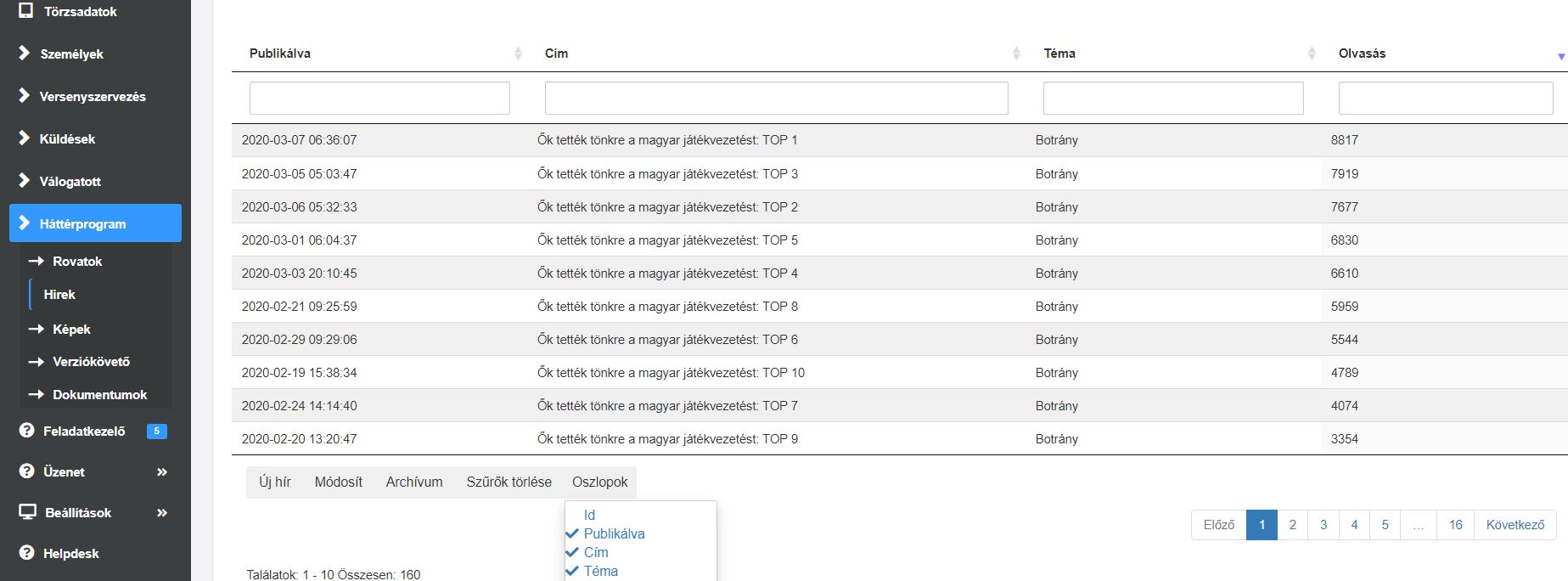The image size is (1568, 581).
Task: Open the Dokumentumok submenu item
Action: pyautogui.click(x=99, y=395)
